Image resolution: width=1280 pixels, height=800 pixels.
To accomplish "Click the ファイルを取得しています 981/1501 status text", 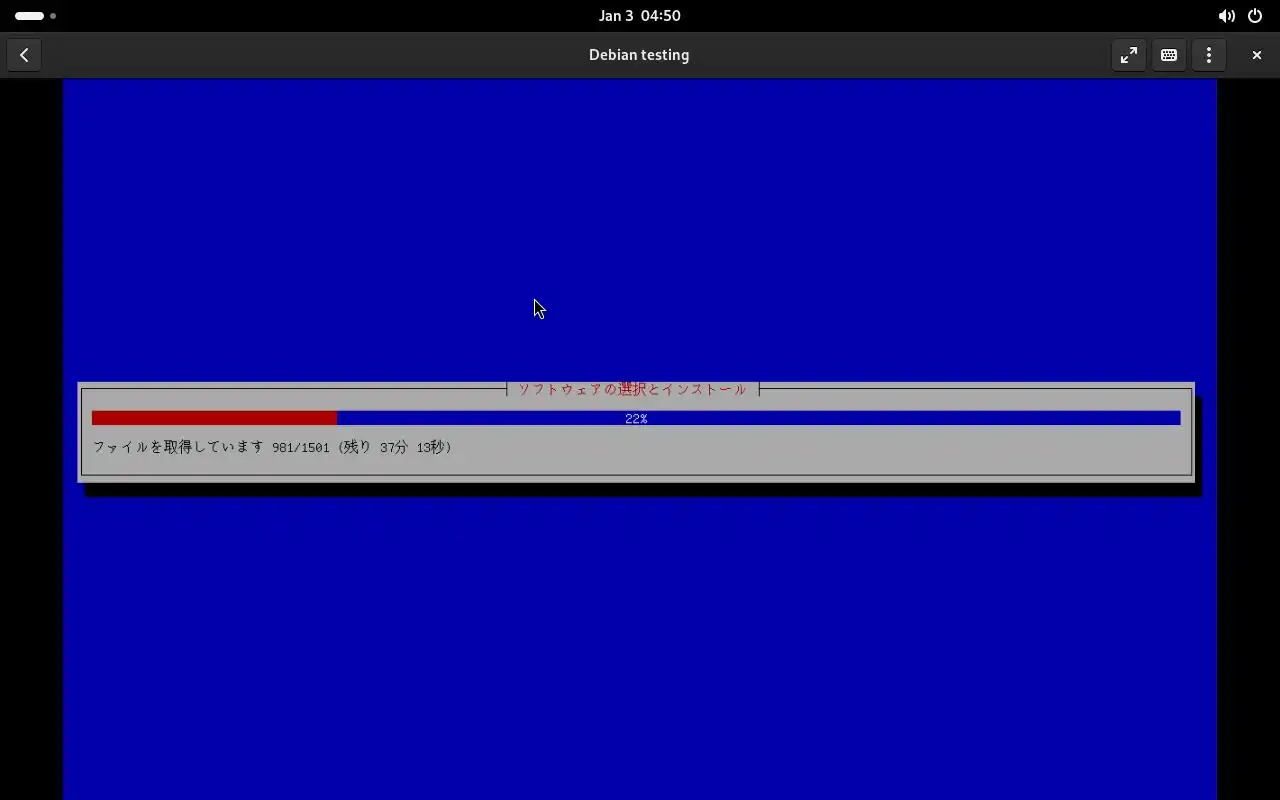I will [273, 447].
